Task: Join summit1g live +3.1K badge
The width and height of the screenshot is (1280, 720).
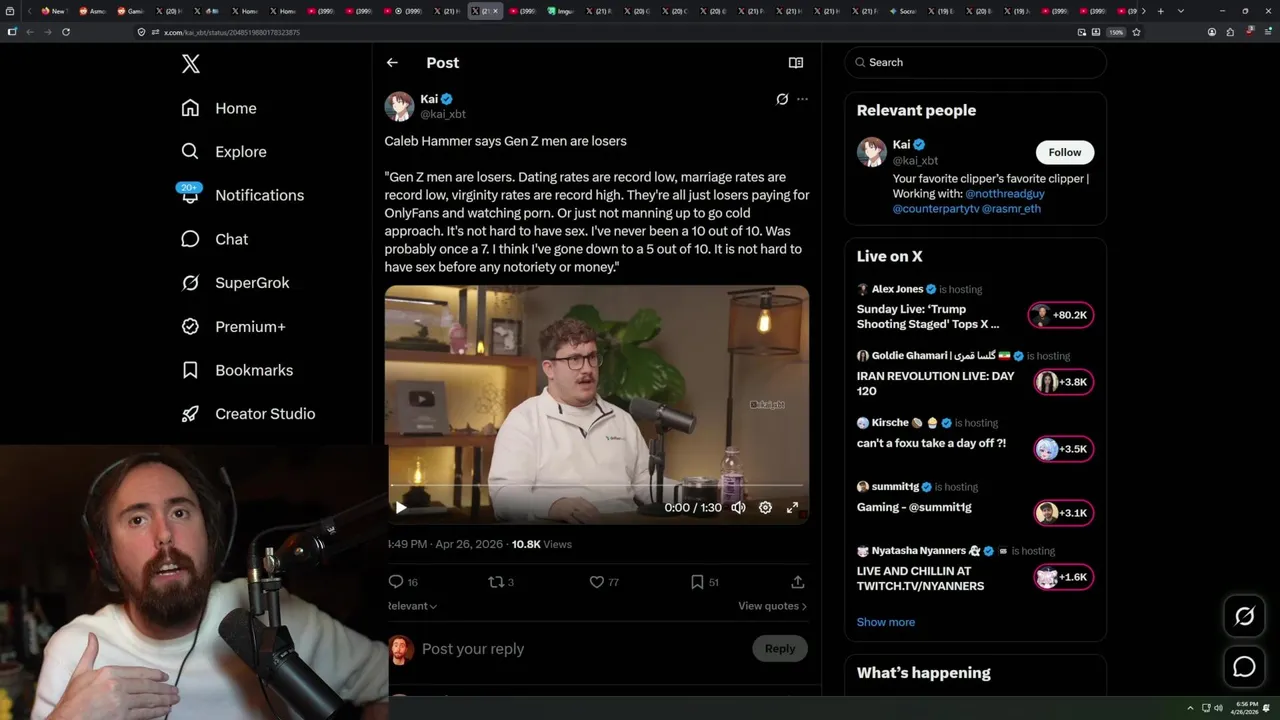Action: tap(1063, 513)
